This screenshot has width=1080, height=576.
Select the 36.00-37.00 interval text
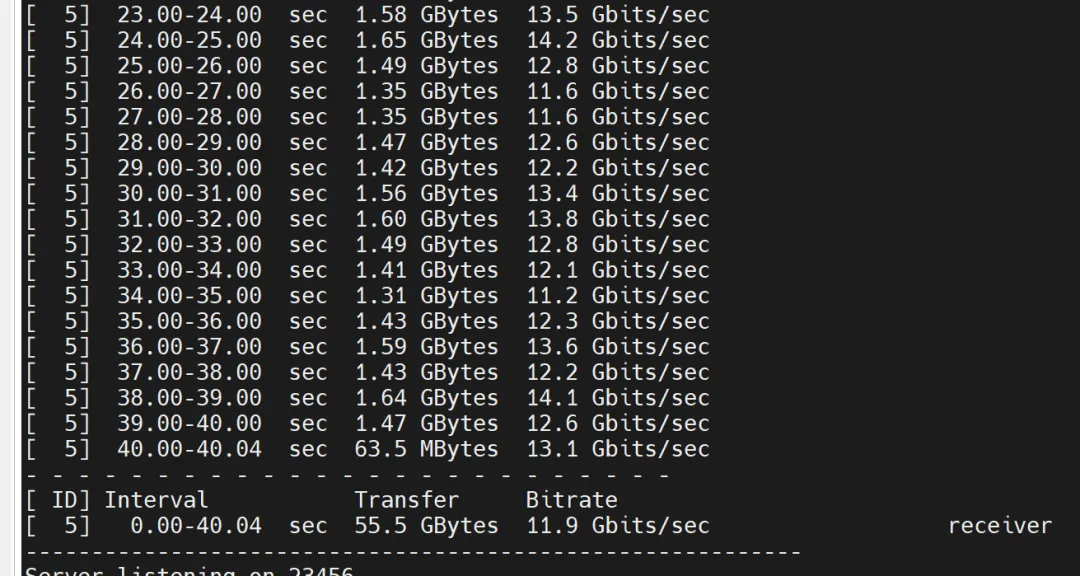click(189, 347)
